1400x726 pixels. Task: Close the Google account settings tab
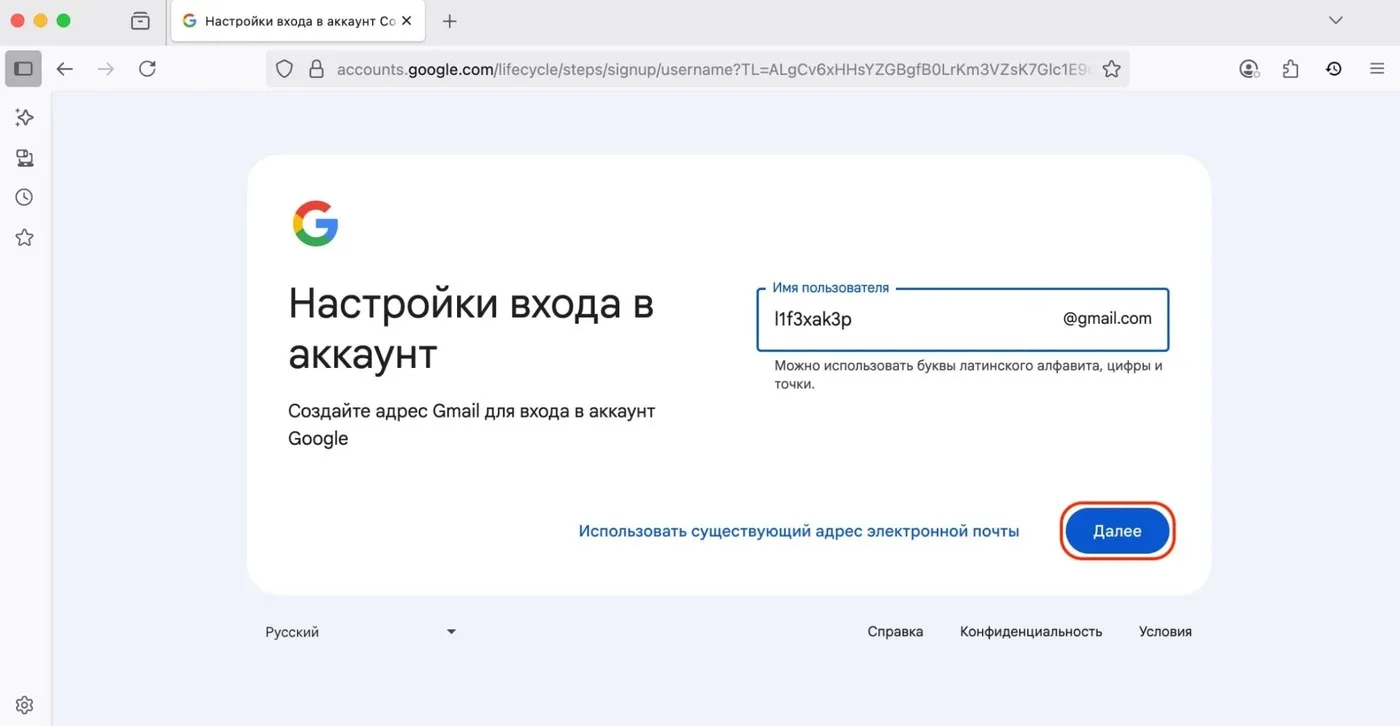407,21
